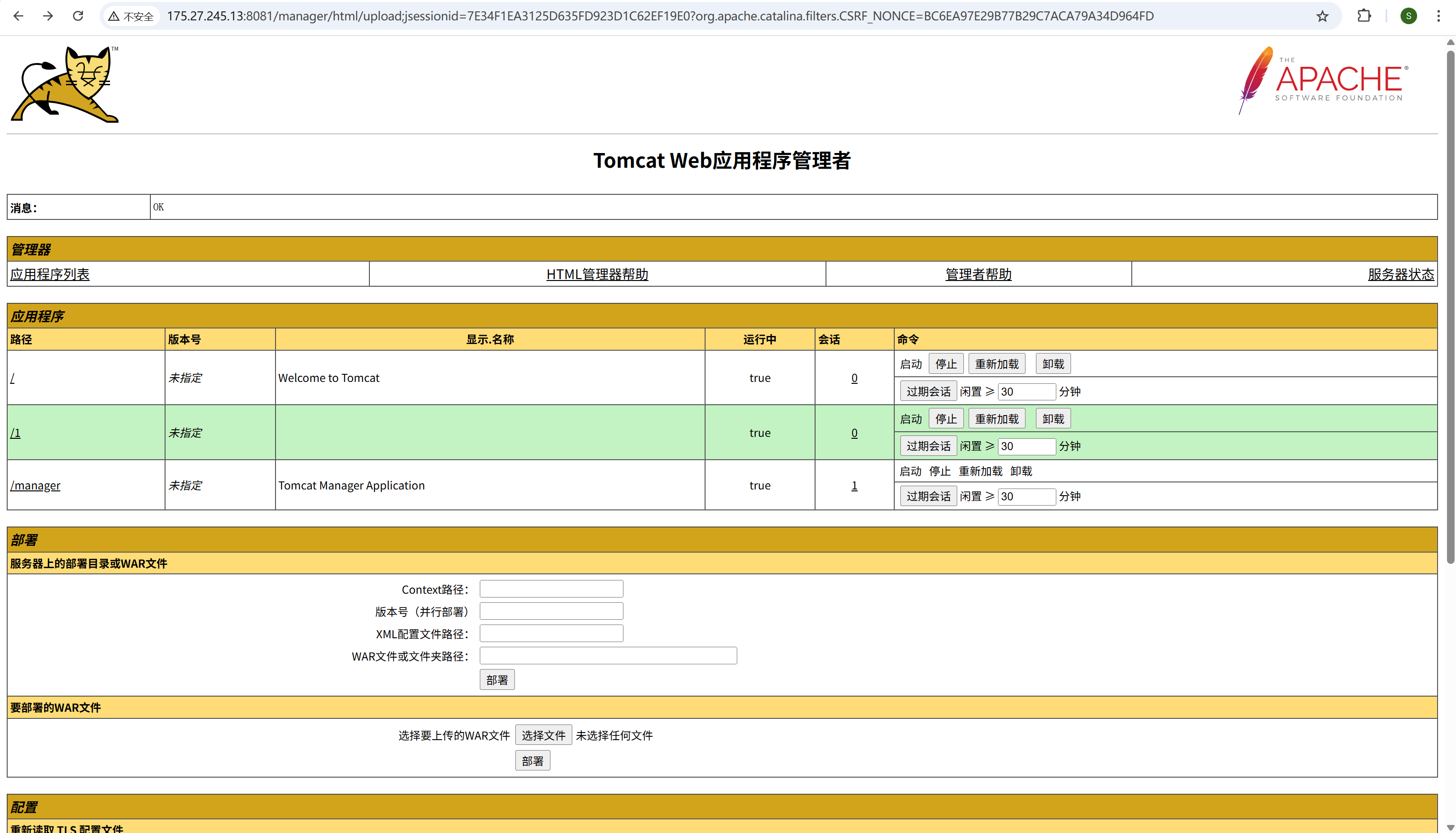Open the HTML管理器帮助 link
Screen dimensions: 1456x833
[x=597, y=274]
